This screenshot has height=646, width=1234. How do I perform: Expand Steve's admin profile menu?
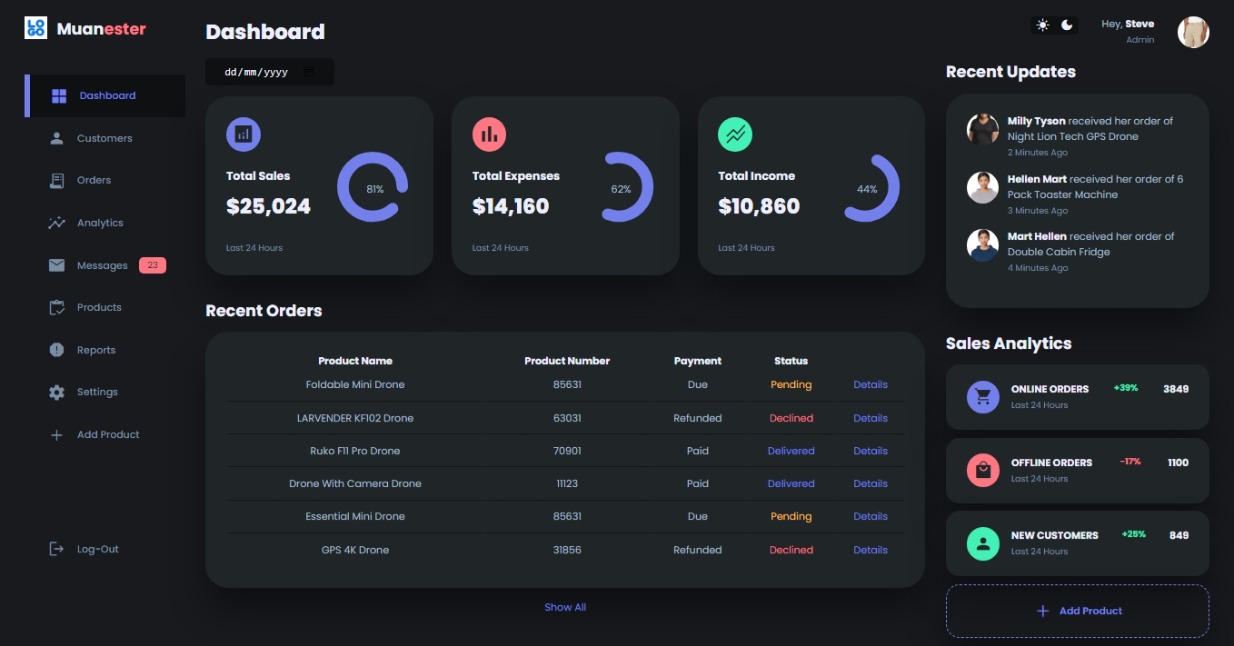tap(1193, 30)
